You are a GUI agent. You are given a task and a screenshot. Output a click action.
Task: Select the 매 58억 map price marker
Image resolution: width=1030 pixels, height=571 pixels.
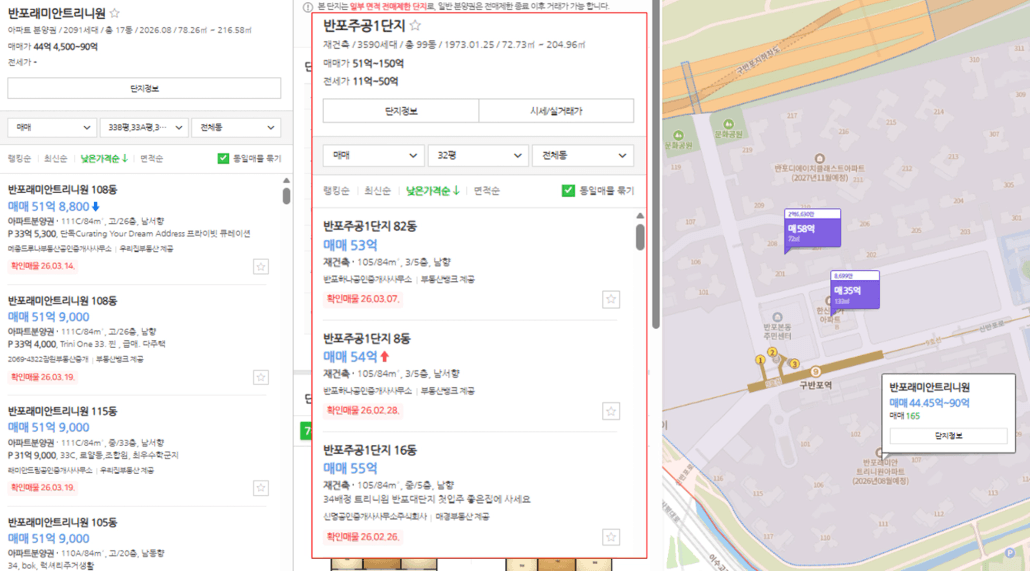812,229
